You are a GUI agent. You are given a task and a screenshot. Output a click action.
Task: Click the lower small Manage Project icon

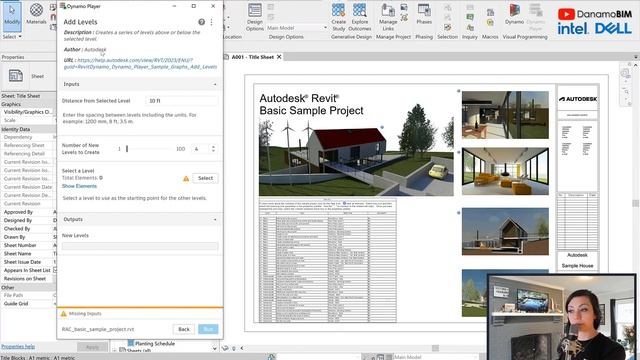(x=404, y=18)
